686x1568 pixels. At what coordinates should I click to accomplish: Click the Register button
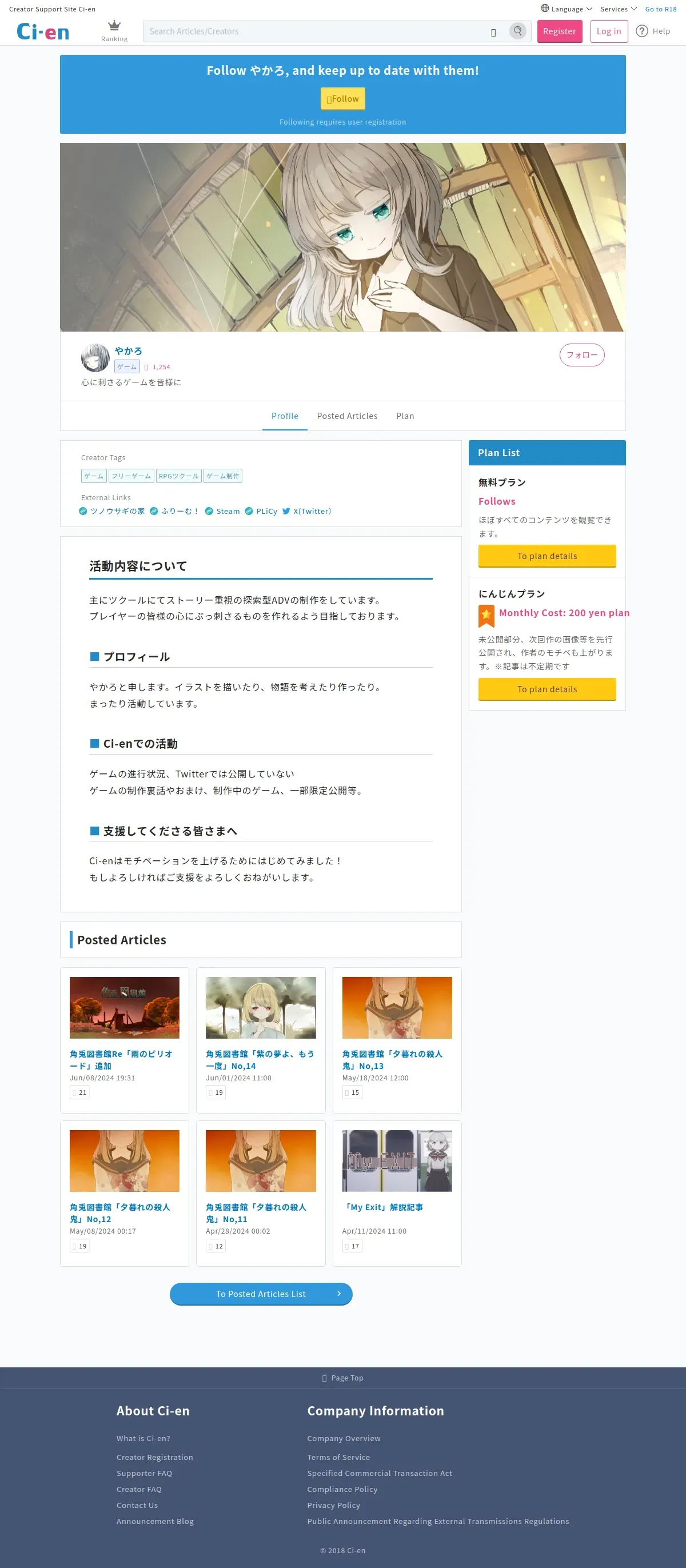point(560,31)
